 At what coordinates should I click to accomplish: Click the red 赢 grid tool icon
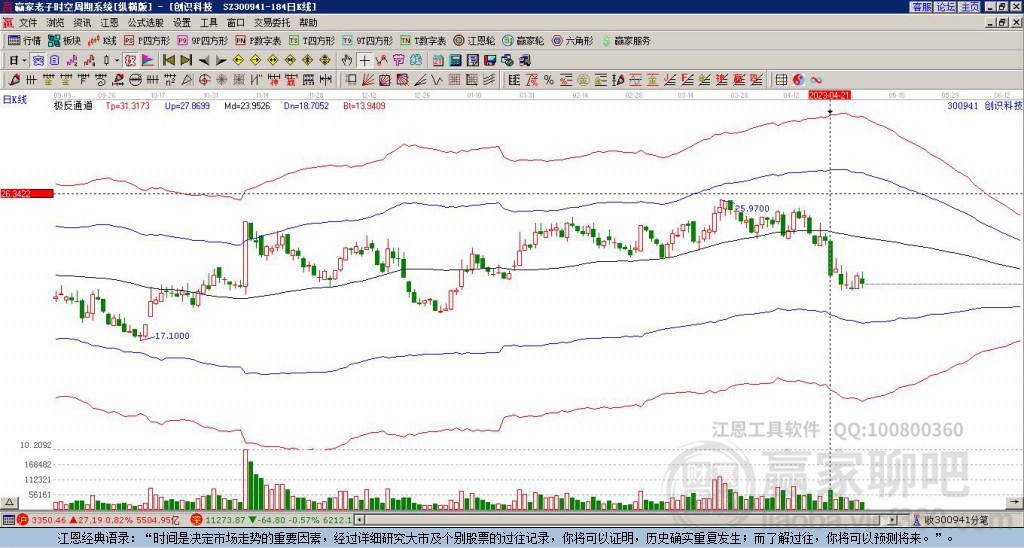click(291, 80)
